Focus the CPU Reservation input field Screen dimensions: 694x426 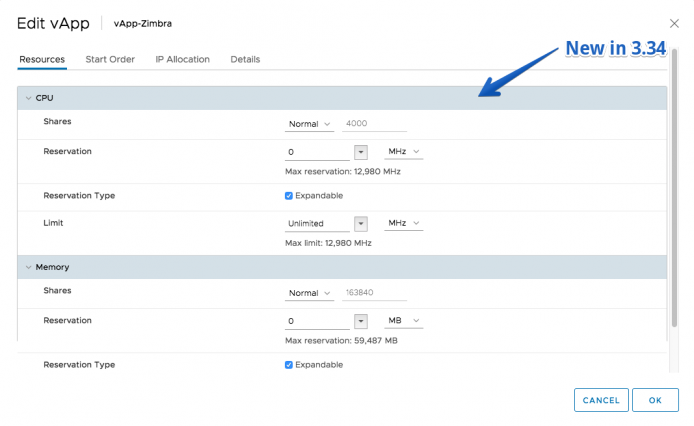317,152
